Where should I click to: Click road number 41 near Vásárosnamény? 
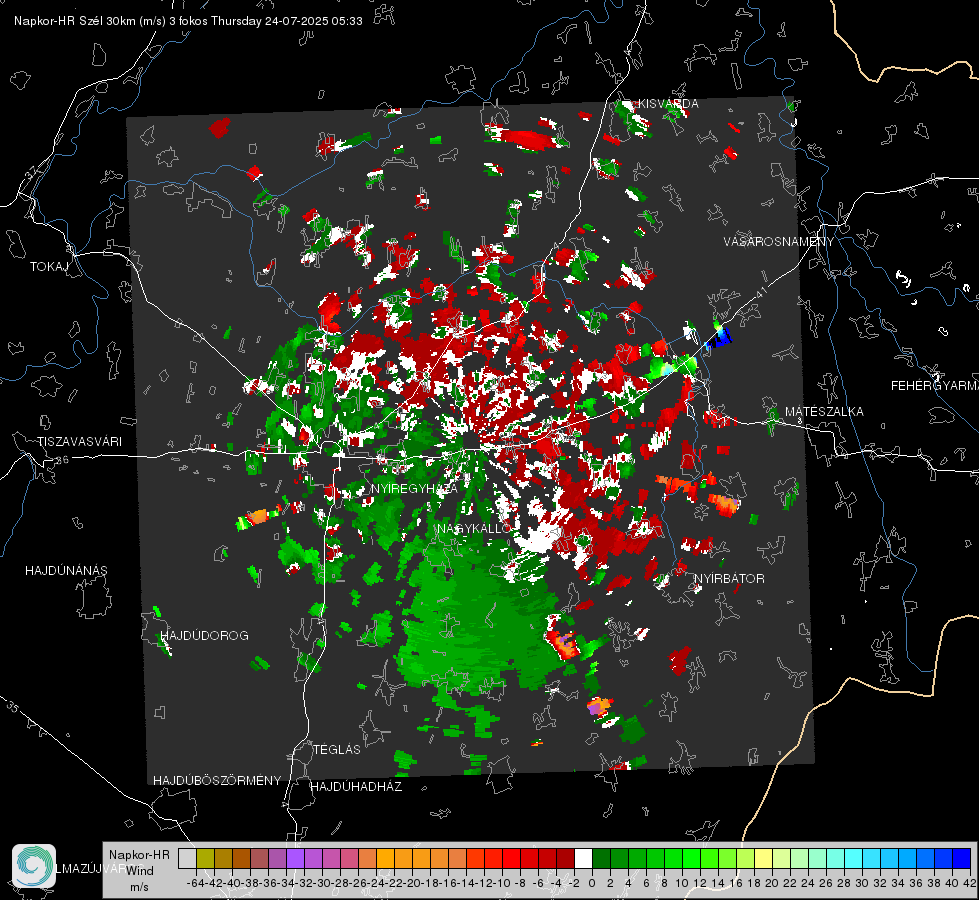tap(760, 292)
